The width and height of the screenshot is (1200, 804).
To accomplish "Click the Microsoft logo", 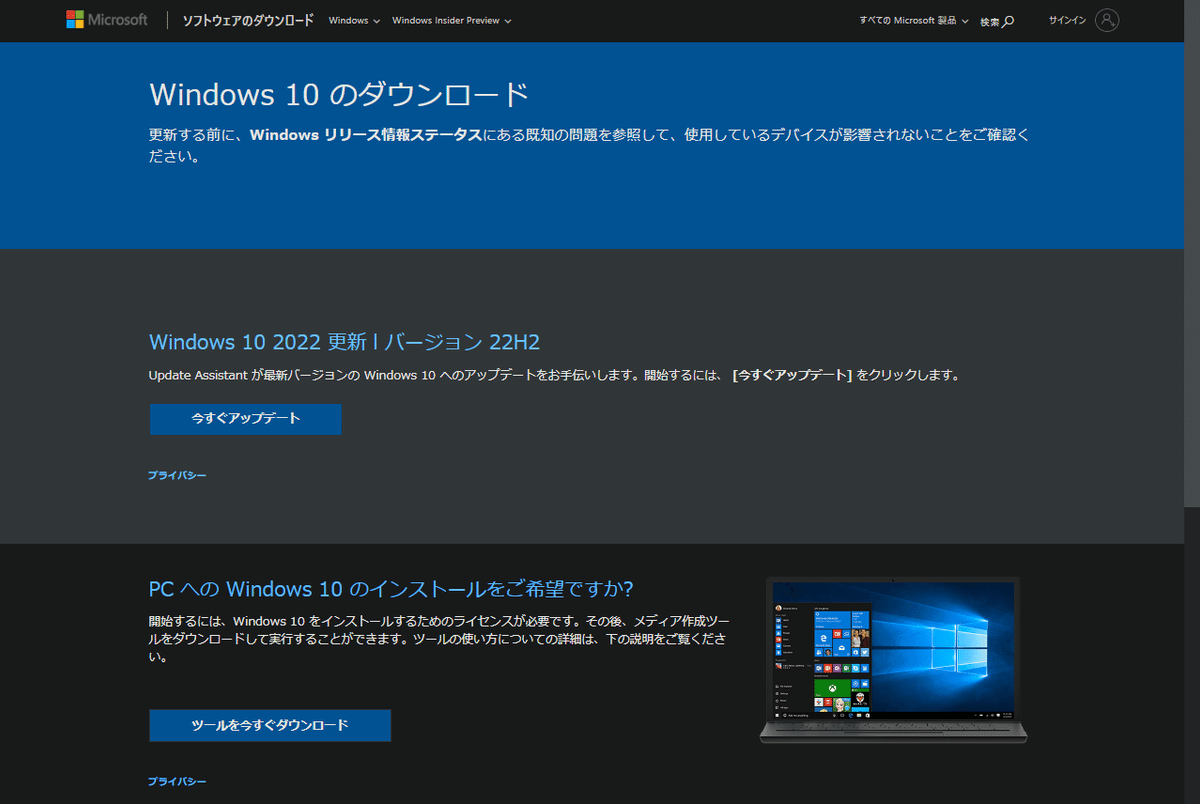I will (x=107, y=20).
